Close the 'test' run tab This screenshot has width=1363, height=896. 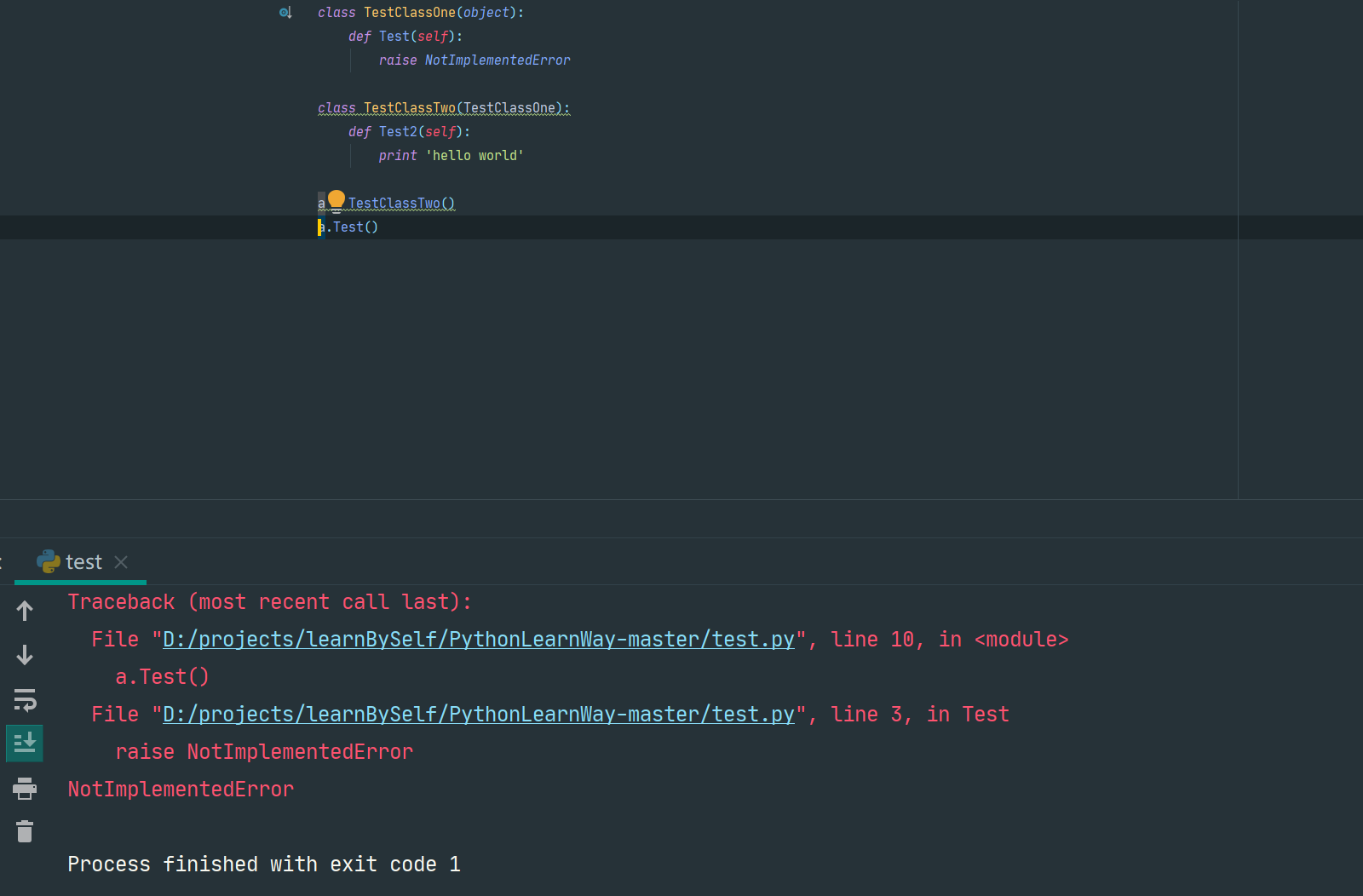(x=121, y=562)
